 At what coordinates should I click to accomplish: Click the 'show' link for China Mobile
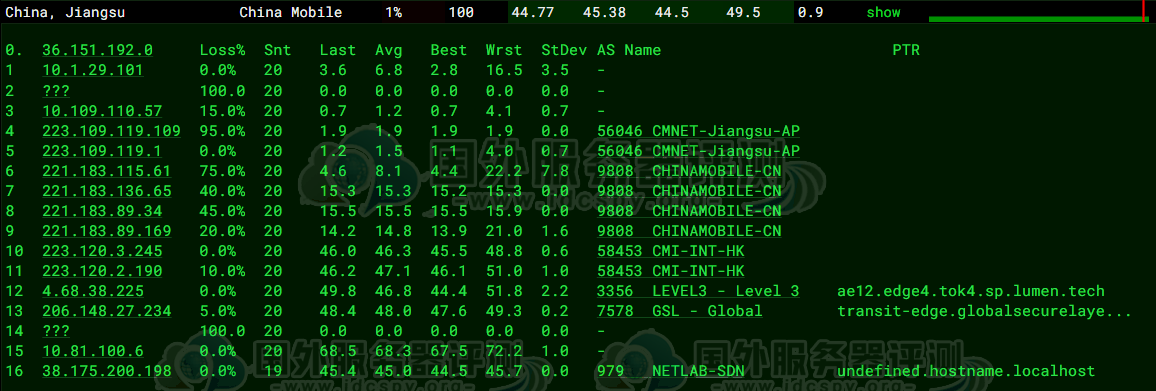click(x=883, y=13)
